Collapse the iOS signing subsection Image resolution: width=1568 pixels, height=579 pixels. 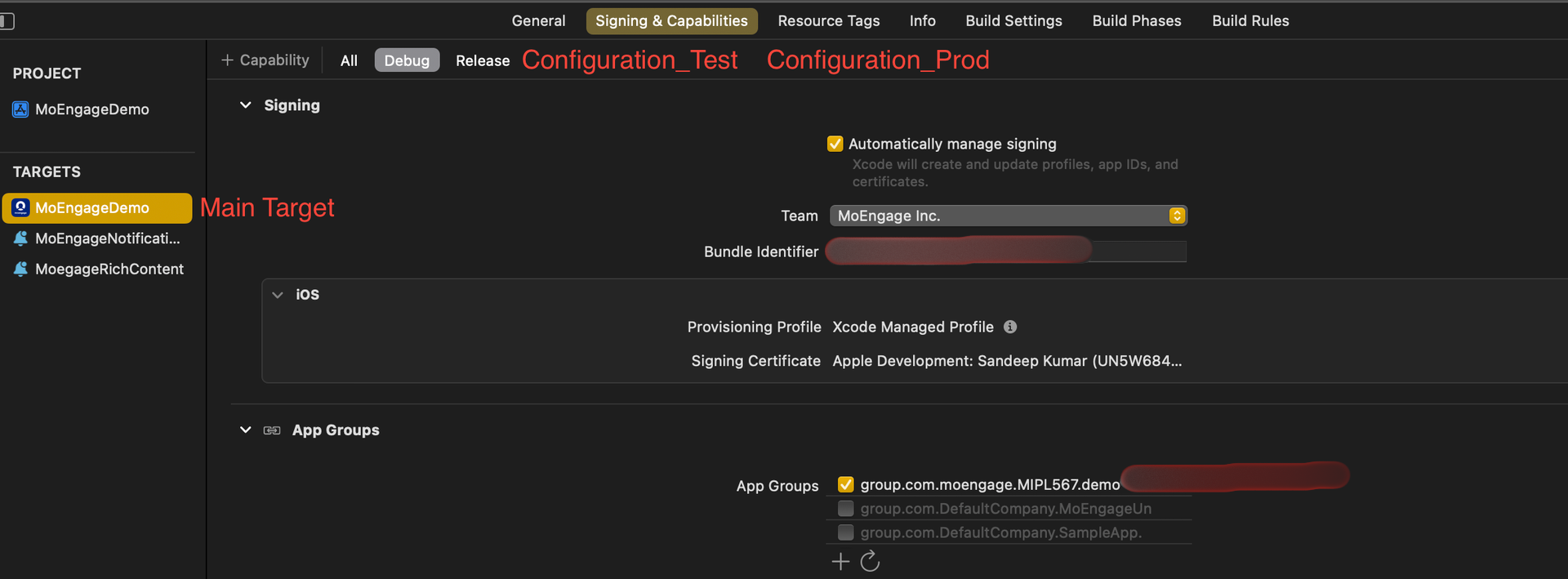pos(278,295)
